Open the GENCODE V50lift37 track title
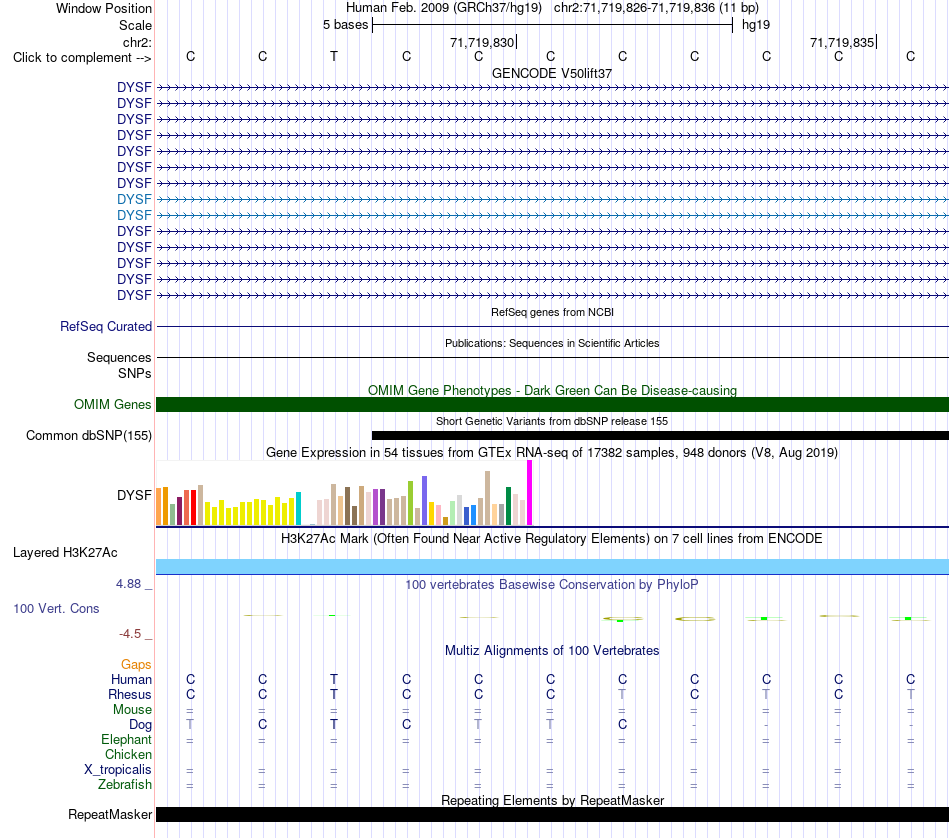The height and width of the screenshot is (838, 950). click(552, 73)
